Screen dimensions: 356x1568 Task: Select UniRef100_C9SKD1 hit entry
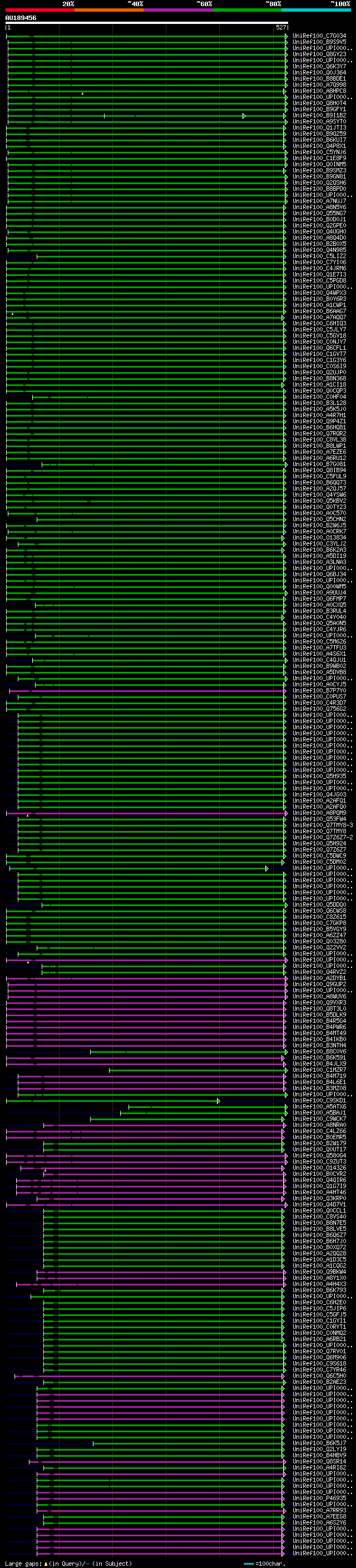tap(319, 1101)
